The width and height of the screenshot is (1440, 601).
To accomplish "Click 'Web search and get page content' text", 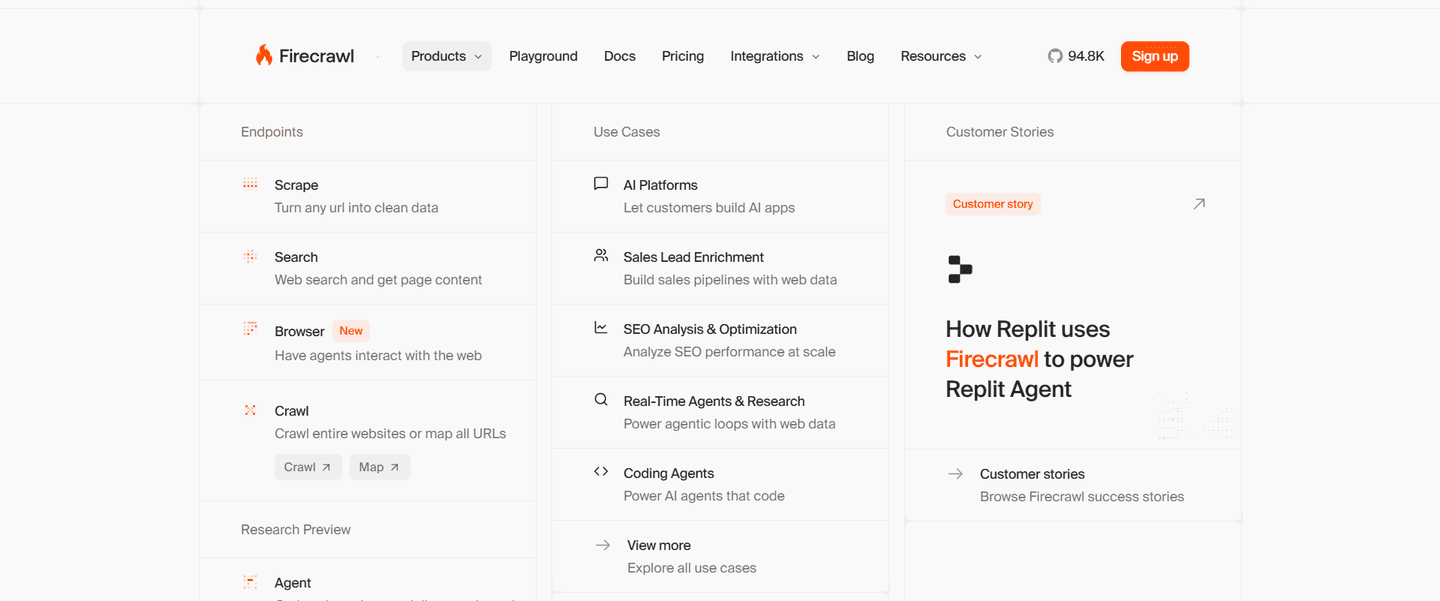I will pos(379,280).
